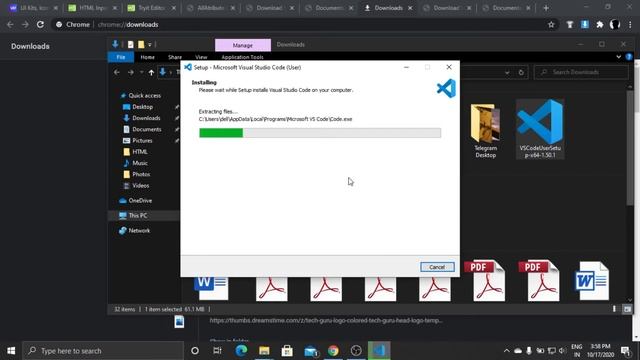Open Quick Access Toolbar customize dropdown
Screen dimensions: 640x360
pos(150,44)
